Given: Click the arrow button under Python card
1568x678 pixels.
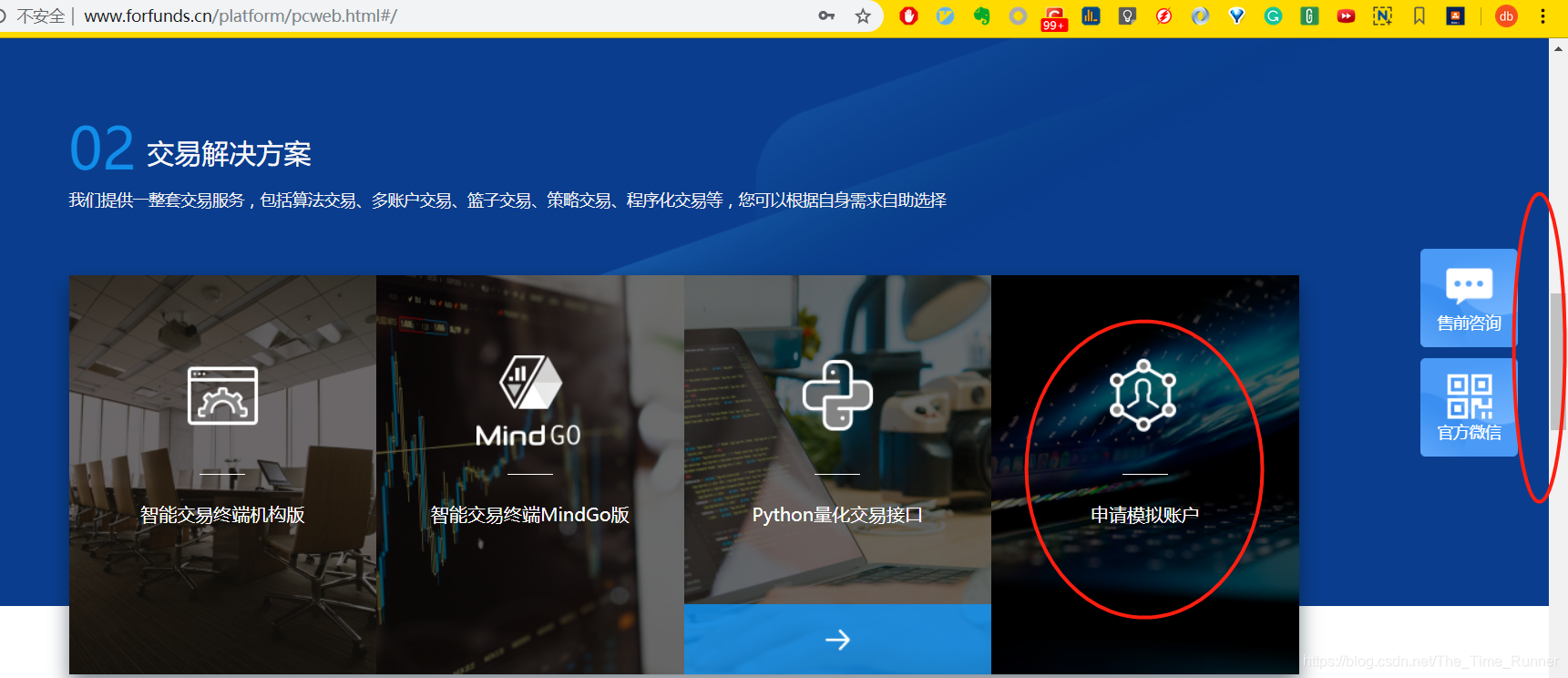Looking at the screenshot, I should [x=837, y=640].
